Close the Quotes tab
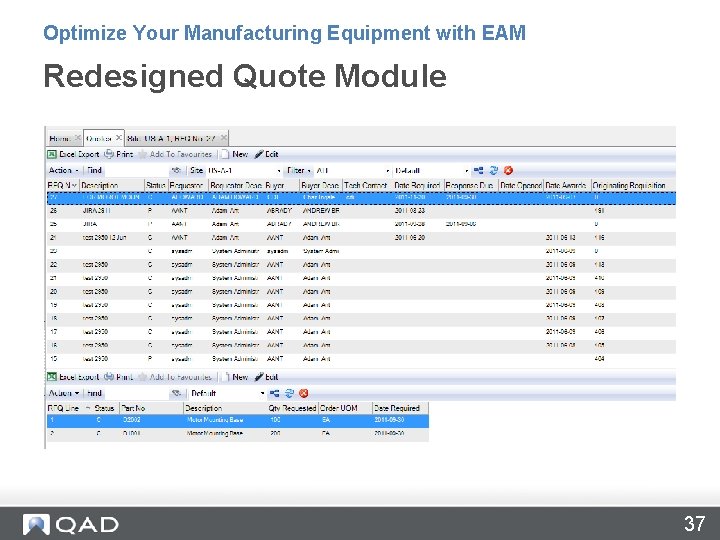This screenshot has width=720, height=540. coord(118,138)
